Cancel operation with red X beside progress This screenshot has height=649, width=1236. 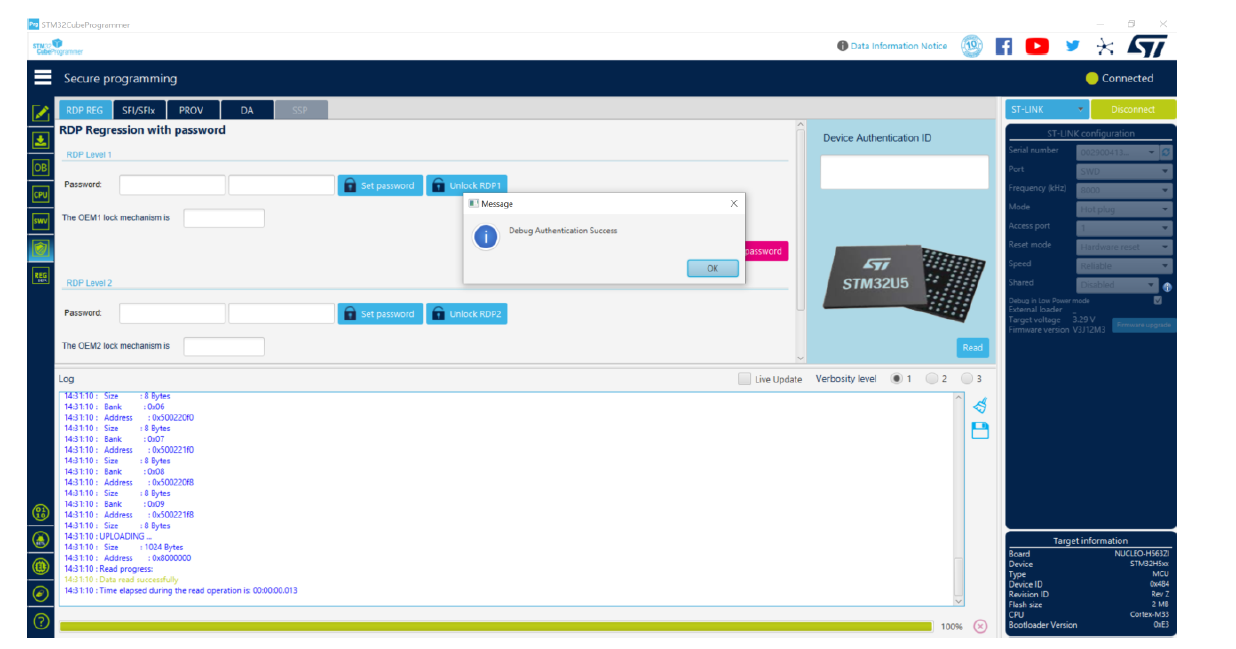pyautogui.click(x=980, y=626)
